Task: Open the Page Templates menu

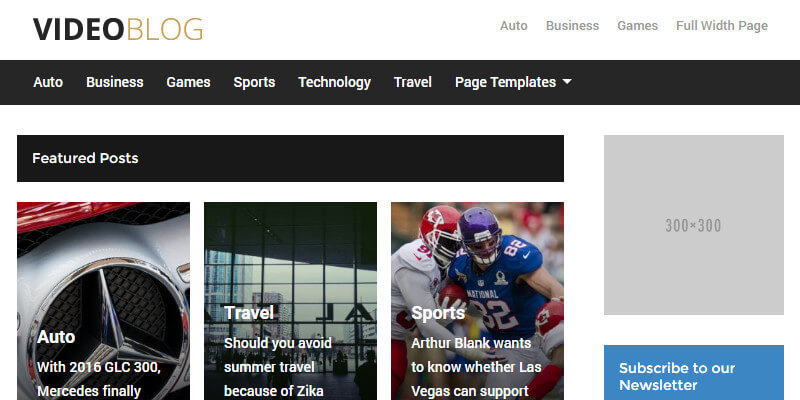Action: click(506, 82)
